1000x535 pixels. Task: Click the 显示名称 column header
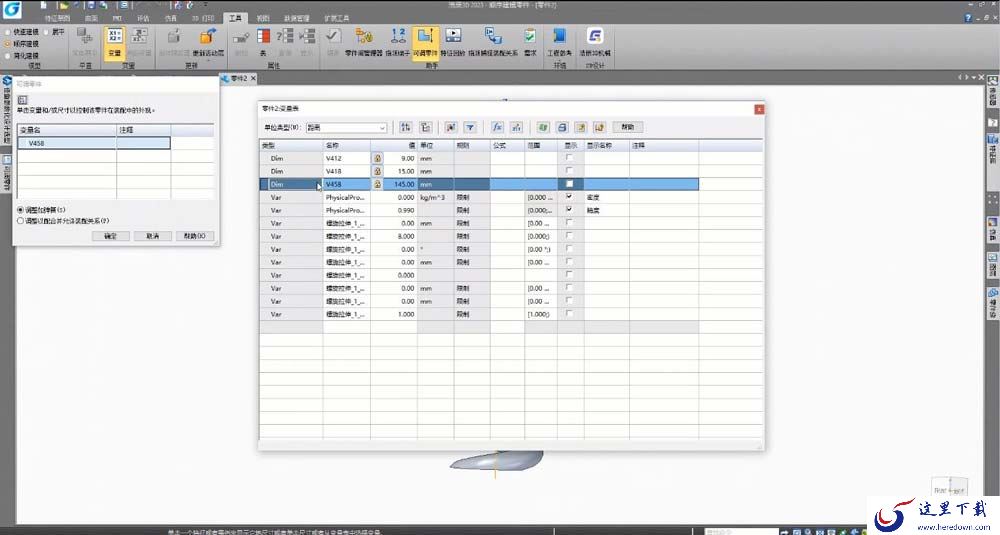tap(607, 145)
